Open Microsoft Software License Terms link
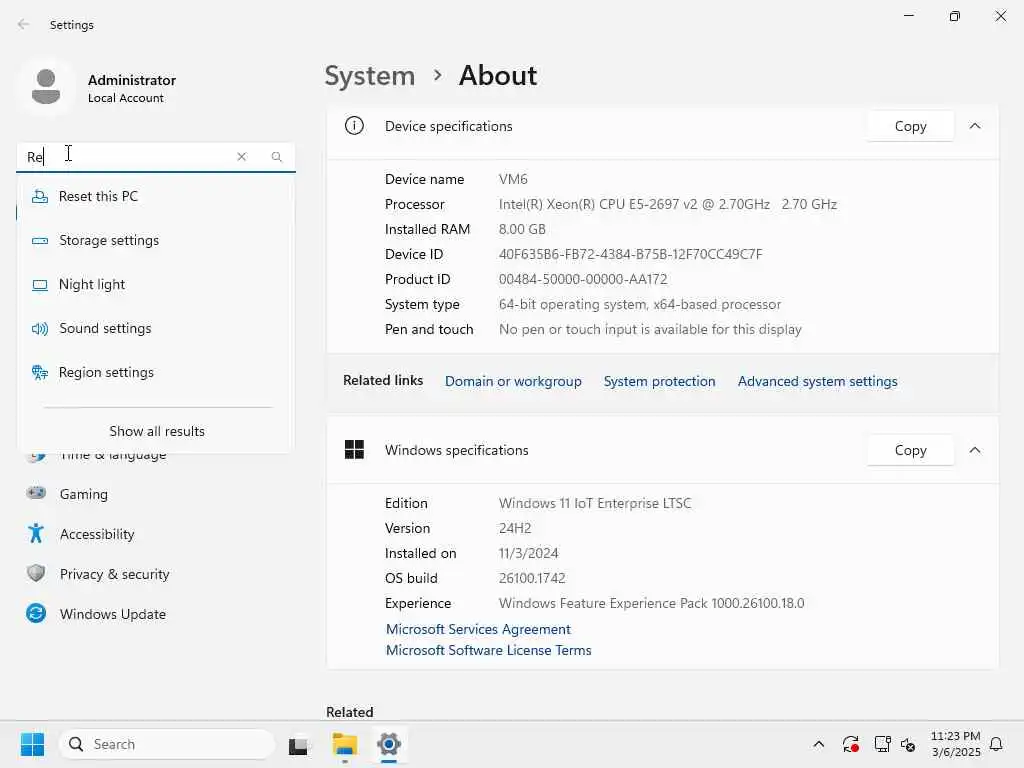Viewport: 1024px width, 768px height. click(488, 650)
